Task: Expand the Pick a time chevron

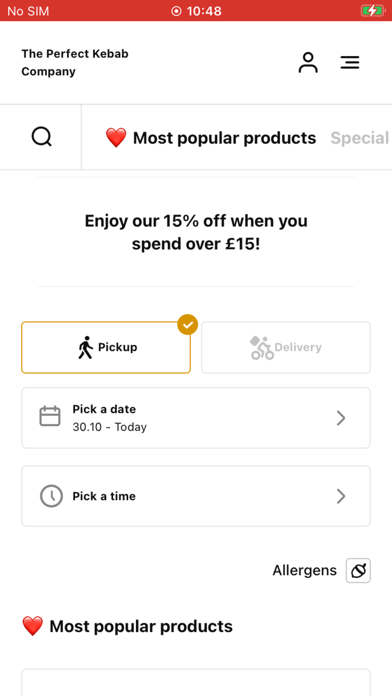Action: tap(341, 496)
